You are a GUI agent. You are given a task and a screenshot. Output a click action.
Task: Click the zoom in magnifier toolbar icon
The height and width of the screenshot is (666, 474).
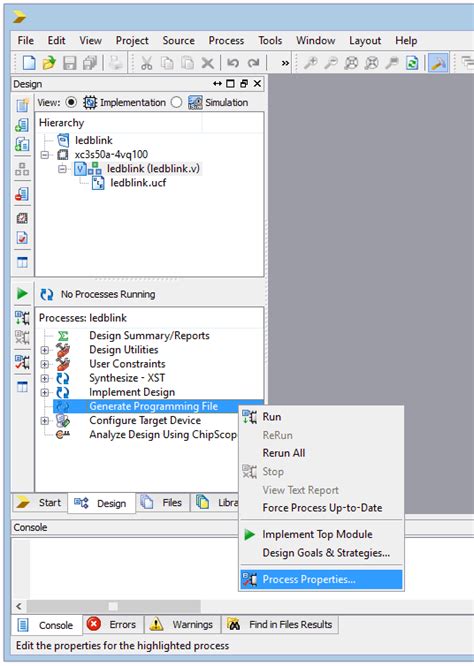[311, 63]
